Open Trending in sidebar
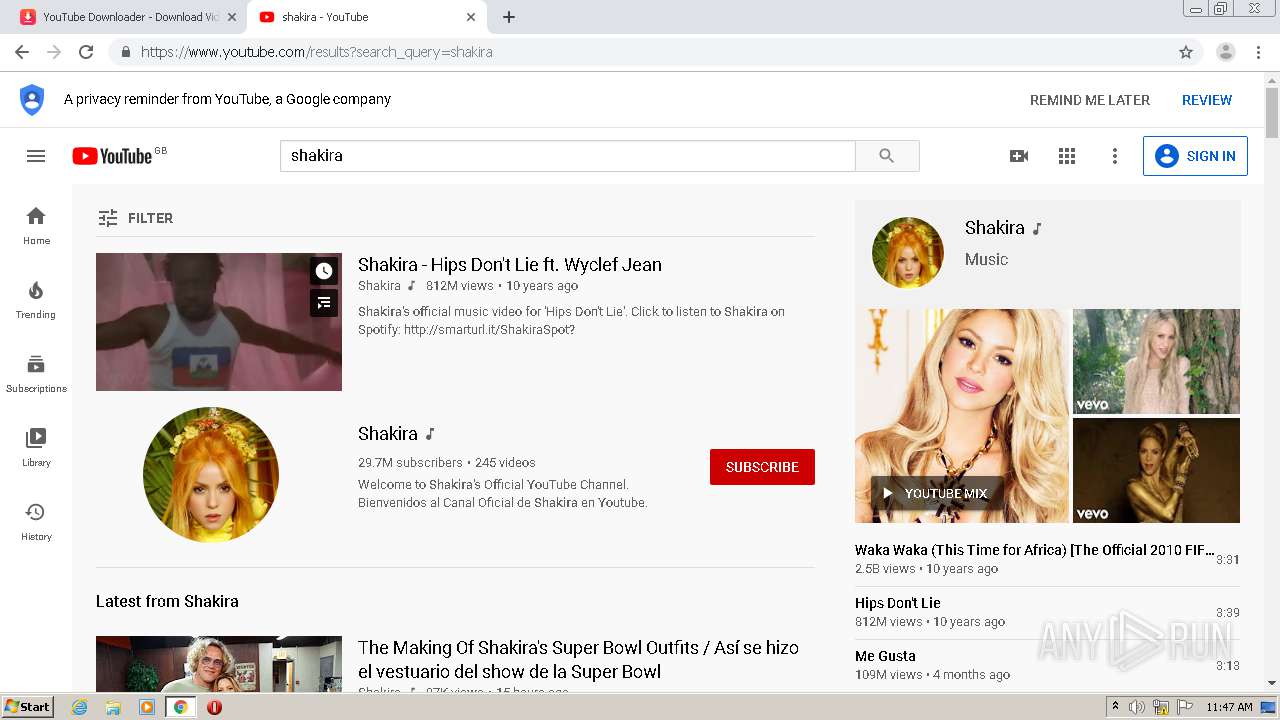This screenshot has height=720, width=1280. tap(36, 299)
